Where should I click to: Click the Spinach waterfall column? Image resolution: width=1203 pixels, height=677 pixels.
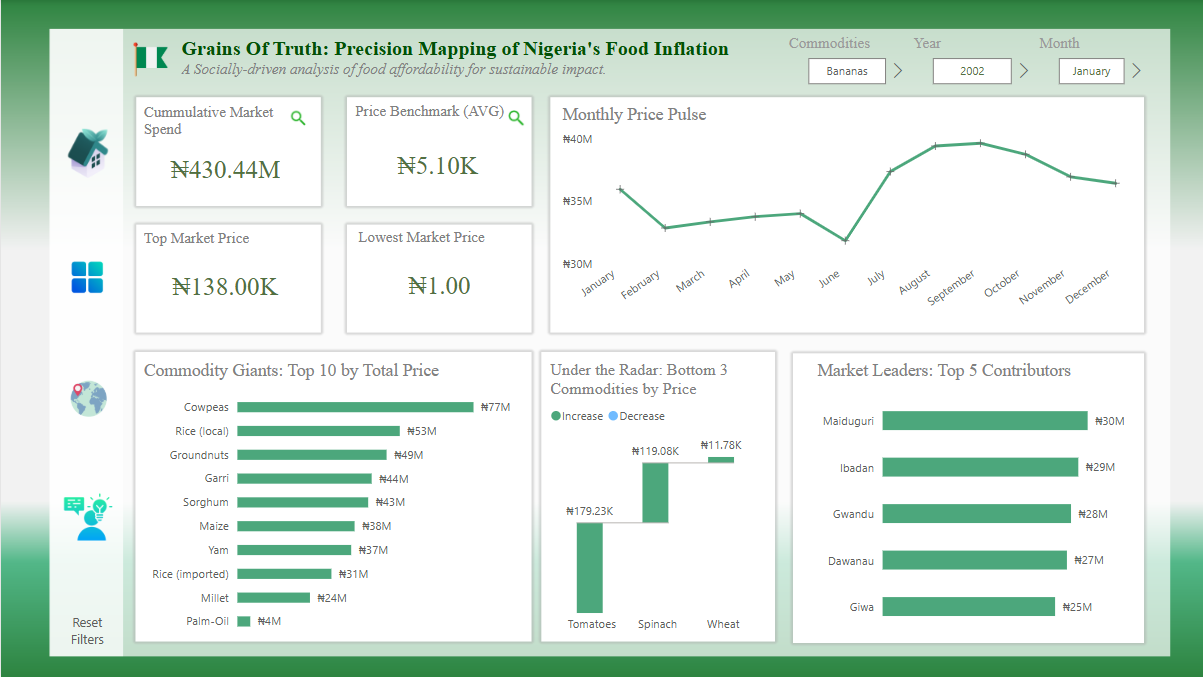655,492
